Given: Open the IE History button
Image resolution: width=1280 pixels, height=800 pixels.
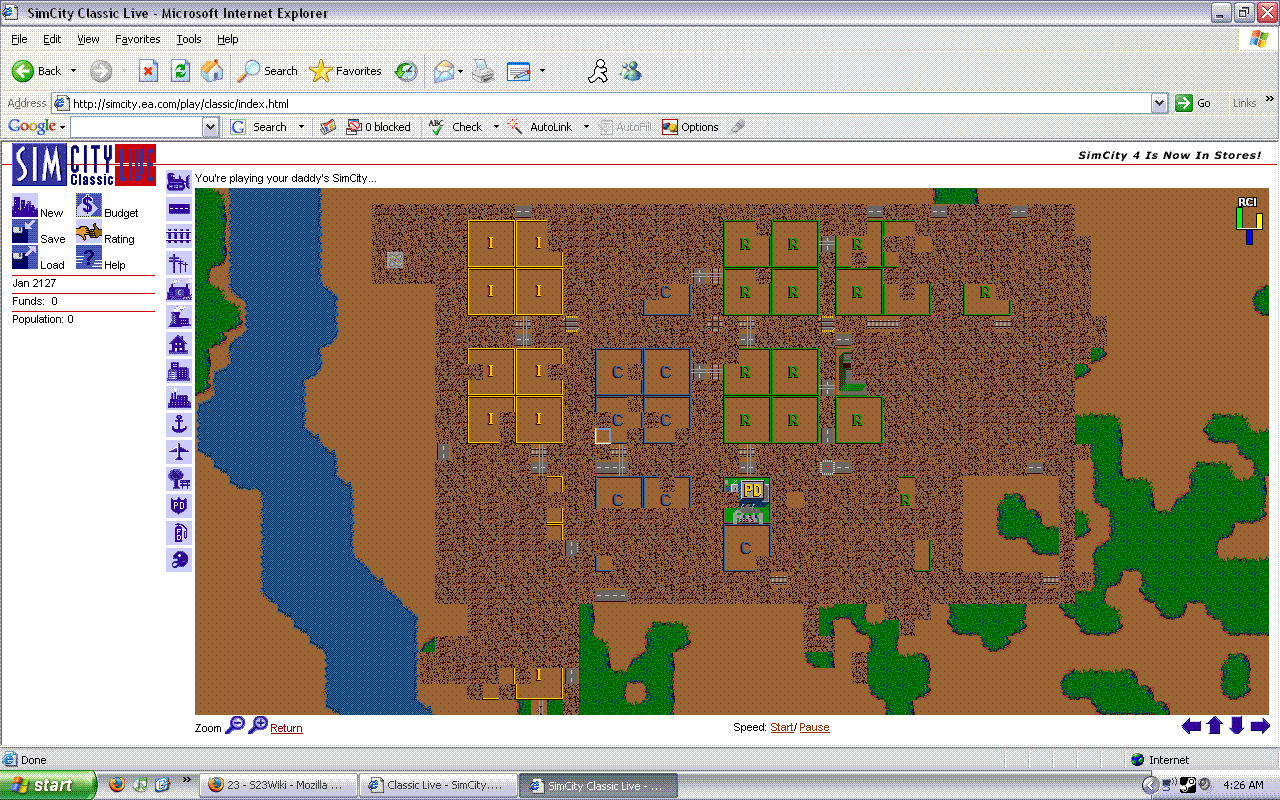Looking at the screenshot, I should point(406,71).
